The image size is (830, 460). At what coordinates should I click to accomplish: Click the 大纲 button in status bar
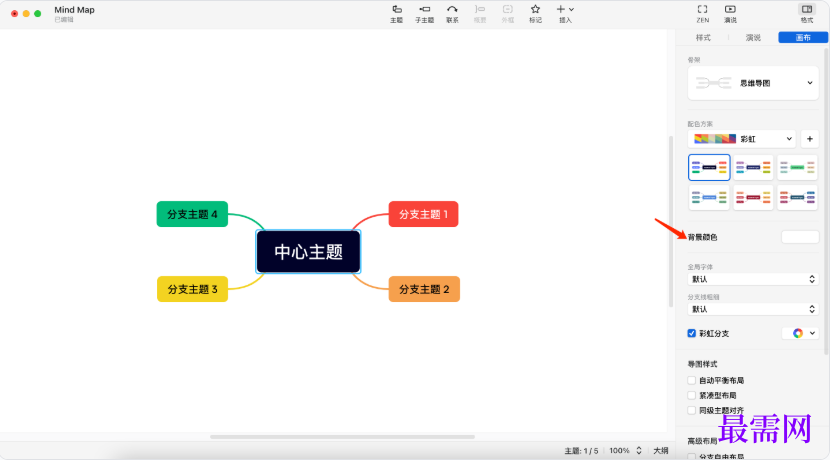(x=660, y=450)
